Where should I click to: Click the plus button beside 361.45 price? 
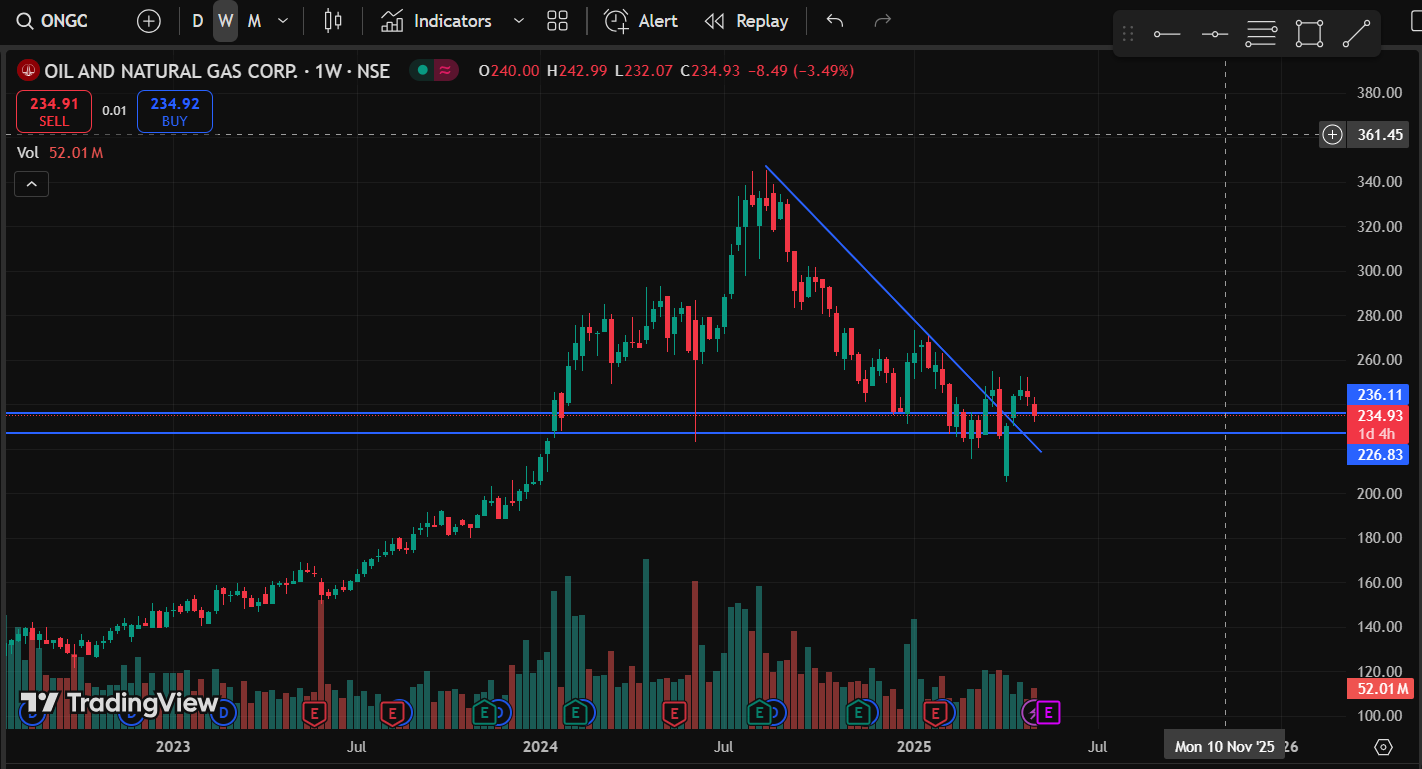[x=1332, y=134]
